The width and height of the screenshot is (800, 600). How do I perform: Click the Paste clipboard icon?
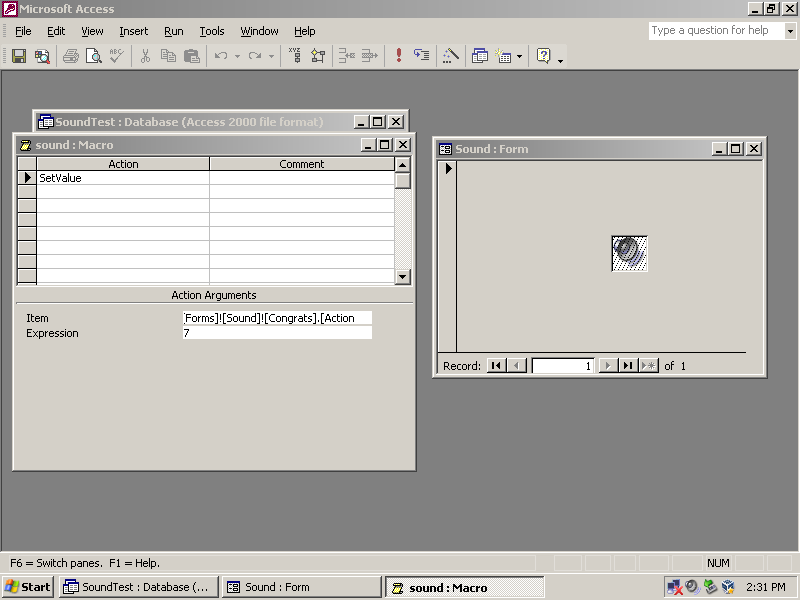192,56
